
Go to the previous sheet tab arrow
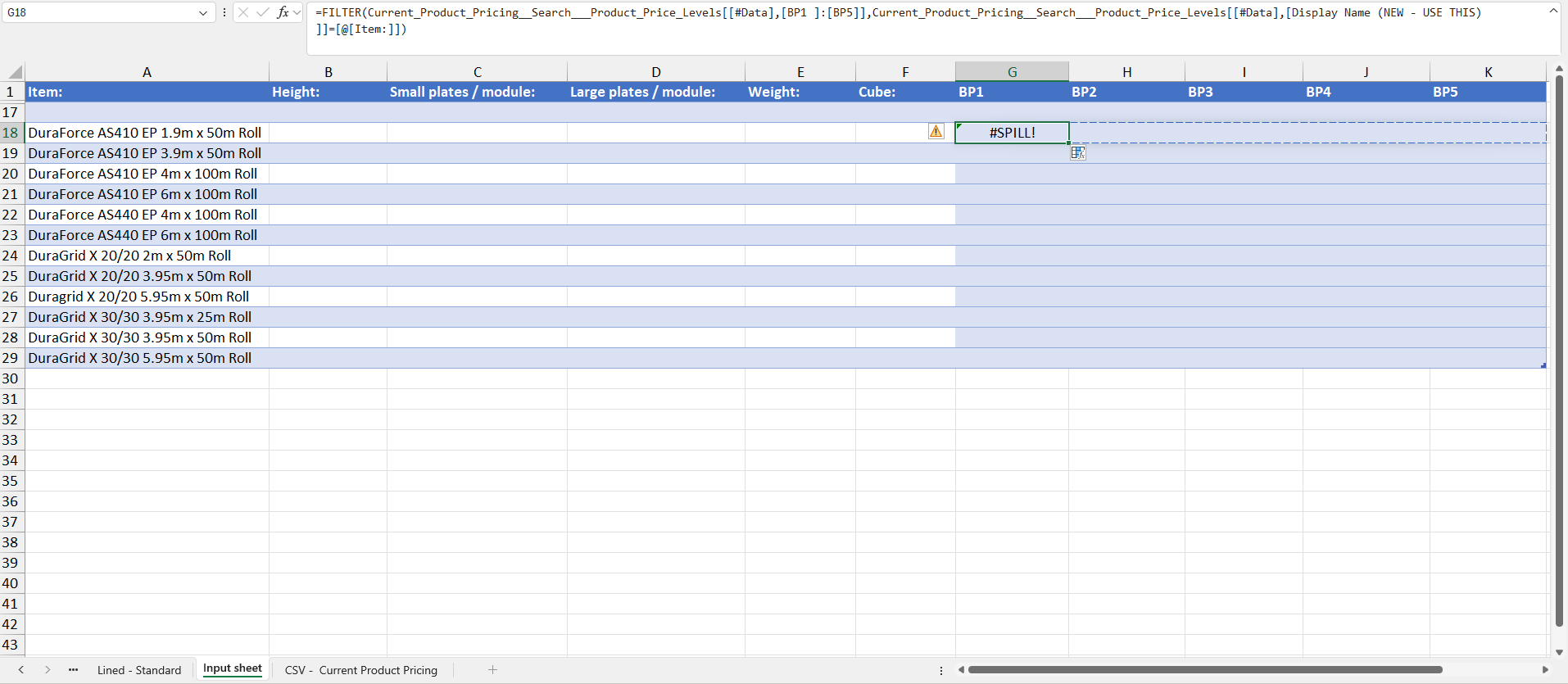(x=21, y=669)
